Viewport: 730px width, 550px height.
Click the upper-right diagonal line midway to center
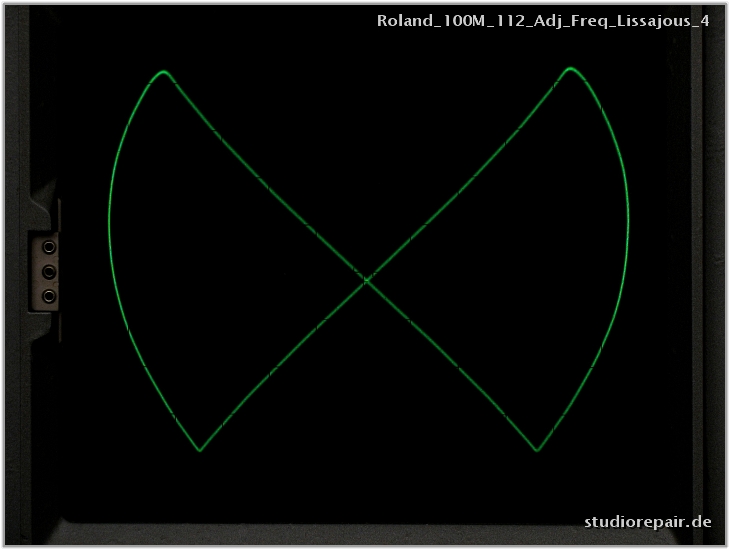coord(468,178)
